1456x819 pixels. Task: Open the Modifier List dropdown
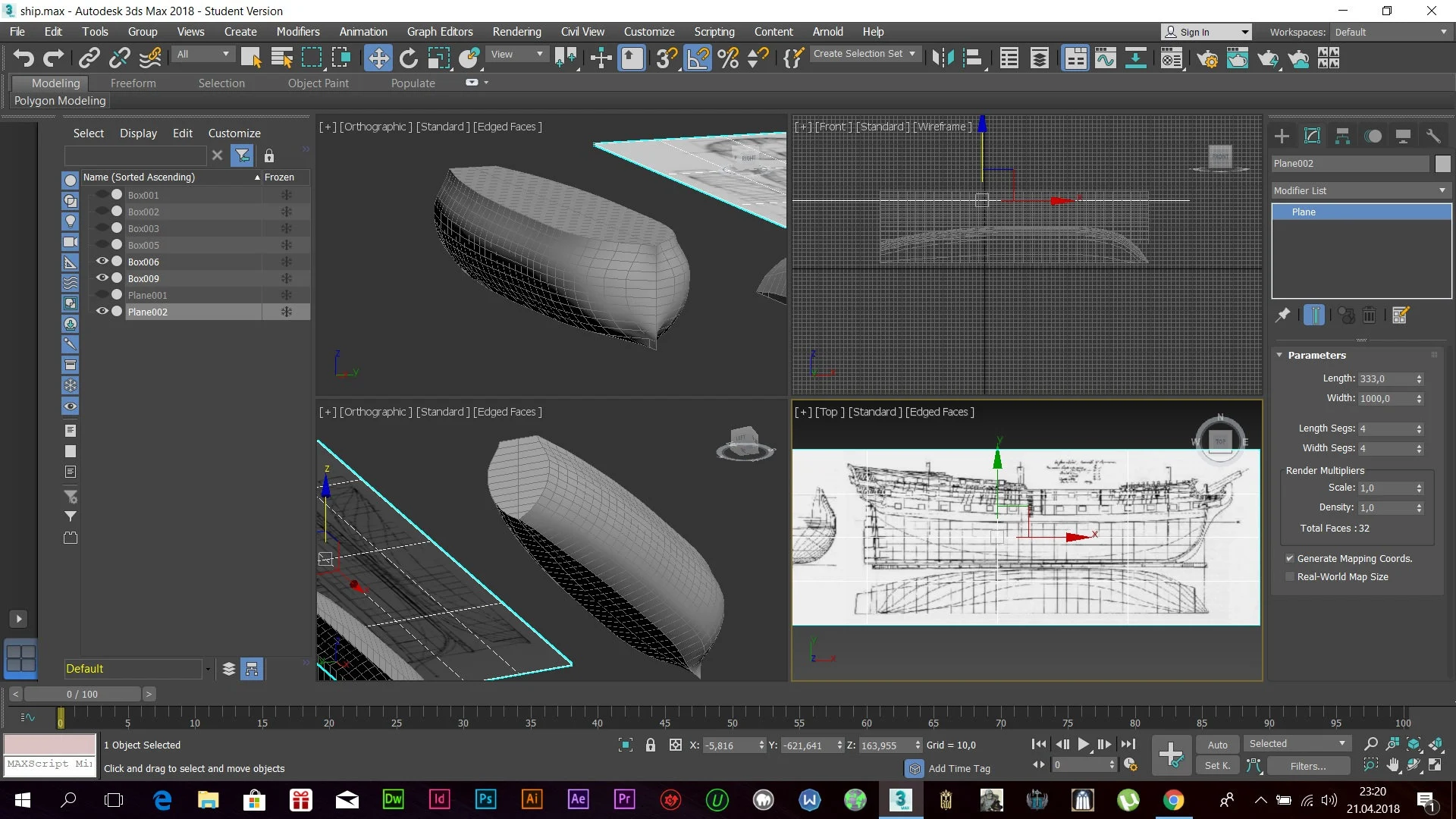[1360, 190]
